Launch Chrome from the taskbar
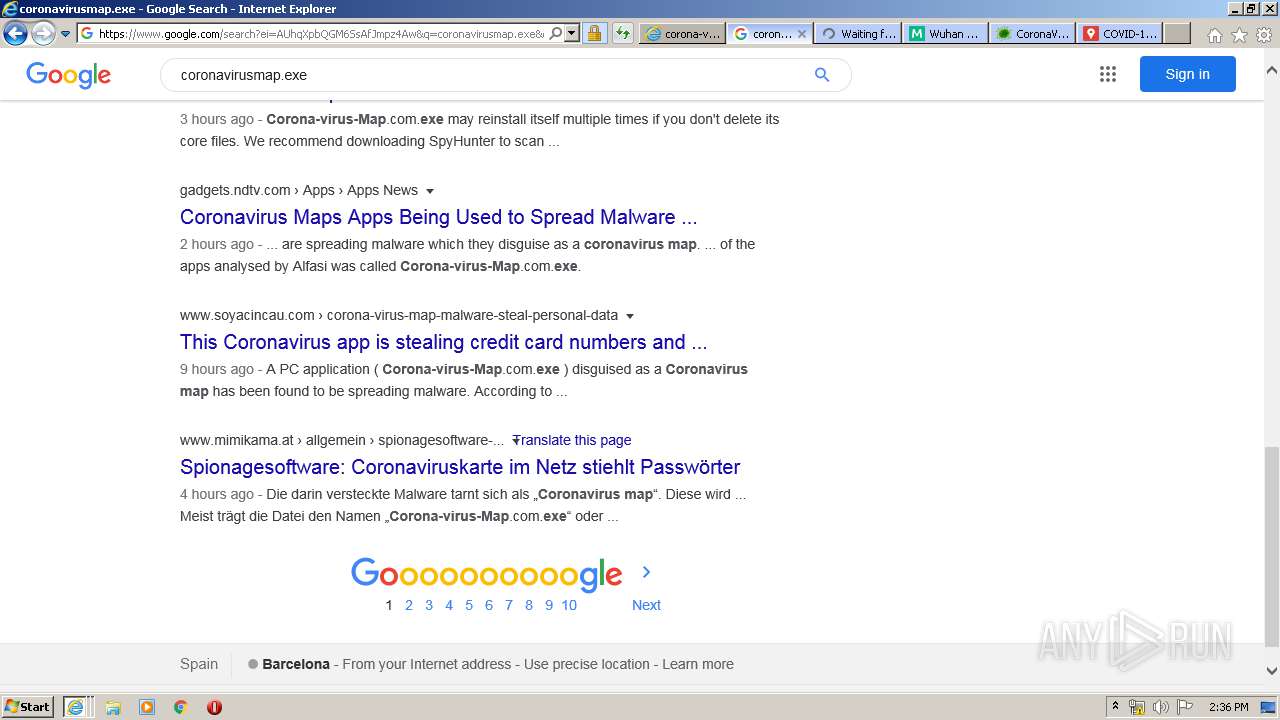The image size is (1280, 720). [181, 707]
